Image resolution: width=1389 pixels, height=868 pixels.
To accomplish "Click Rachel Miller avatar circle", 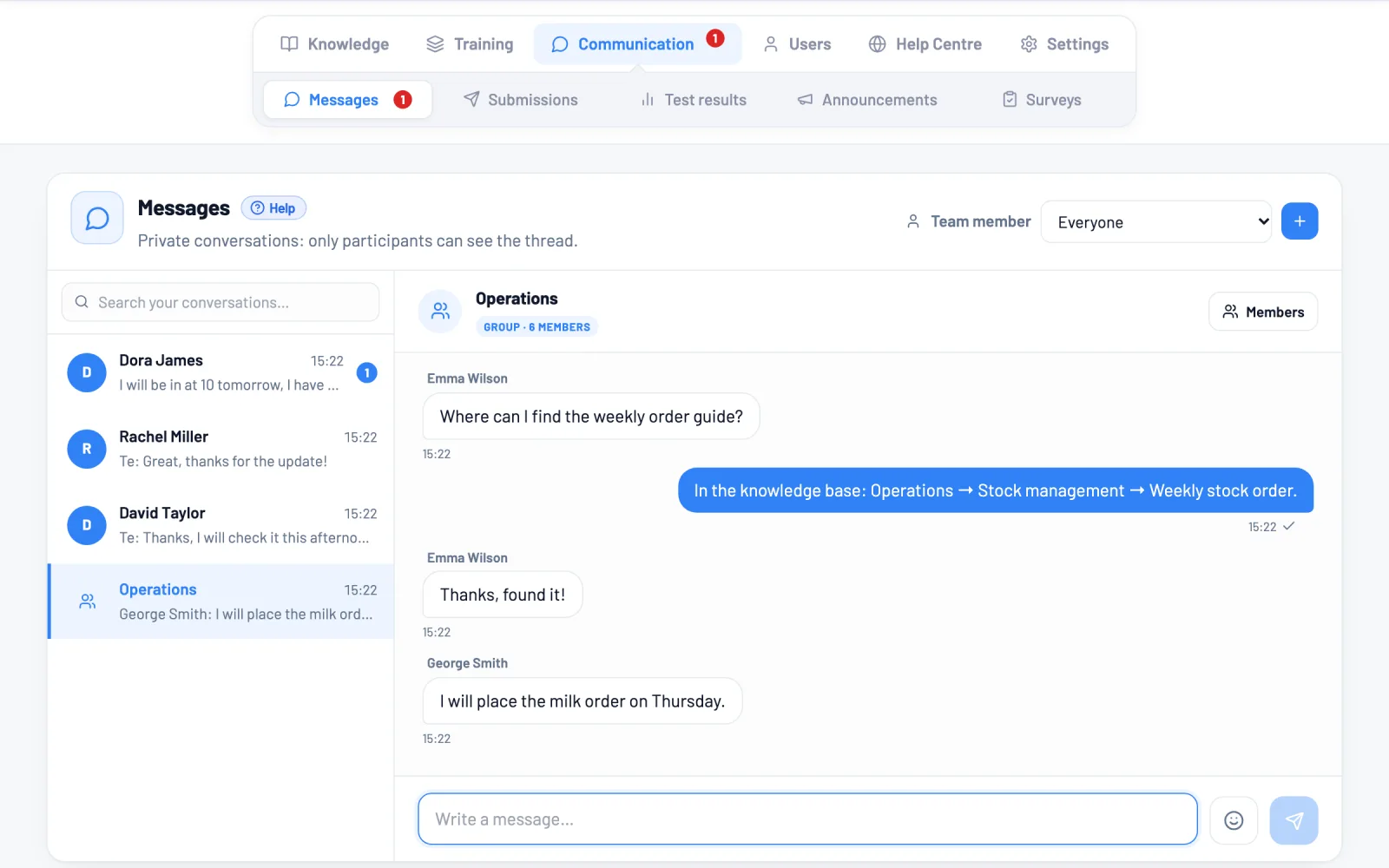I will pyautogui.click(x=87, y=449).
